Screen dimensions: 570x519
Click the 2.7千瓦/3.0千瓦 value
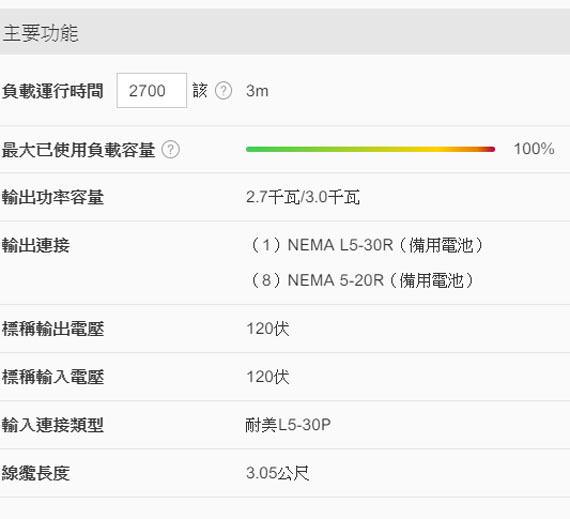coord(303,197)
